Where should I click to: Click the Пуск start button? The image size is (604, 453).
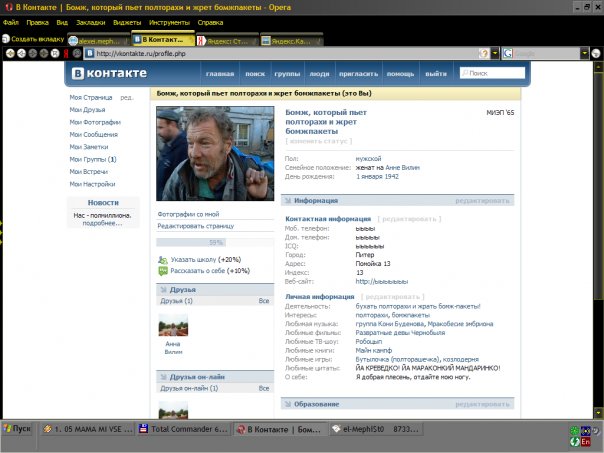[18, 428]
